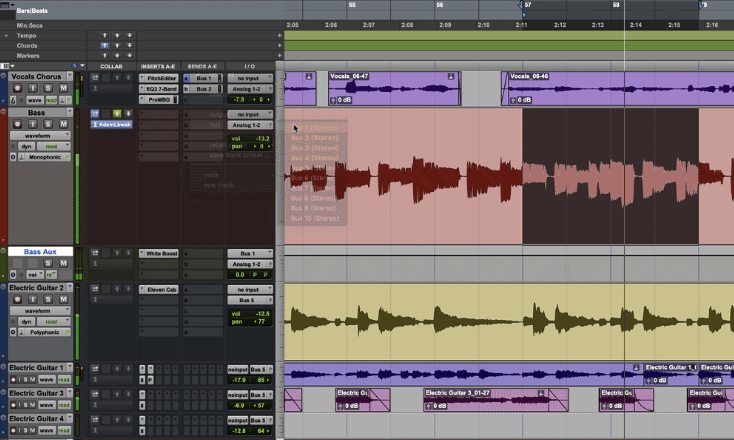The image size is (734, 440).
Task: Click TrackInput monitor button on Vocals Chorus
Action: pyautogui.click(x=32, y=88)
